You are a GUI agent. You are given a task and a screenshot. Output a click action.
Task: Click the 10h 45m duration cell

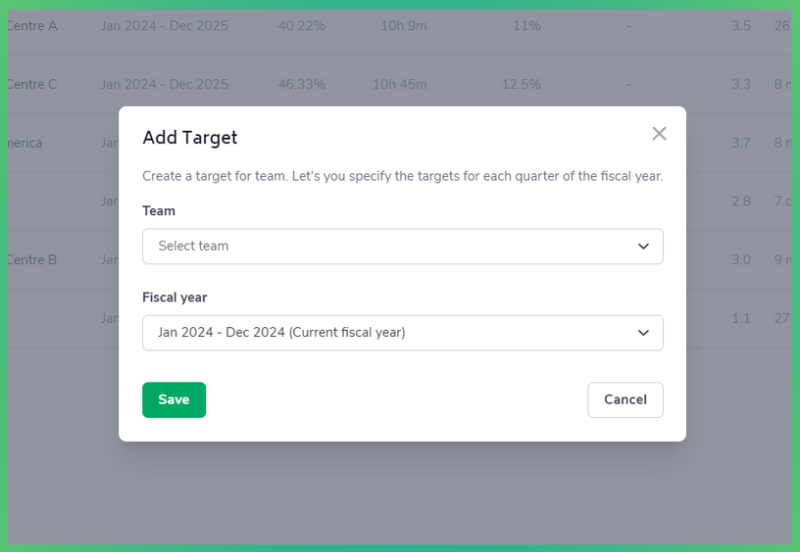click(399, 85)
